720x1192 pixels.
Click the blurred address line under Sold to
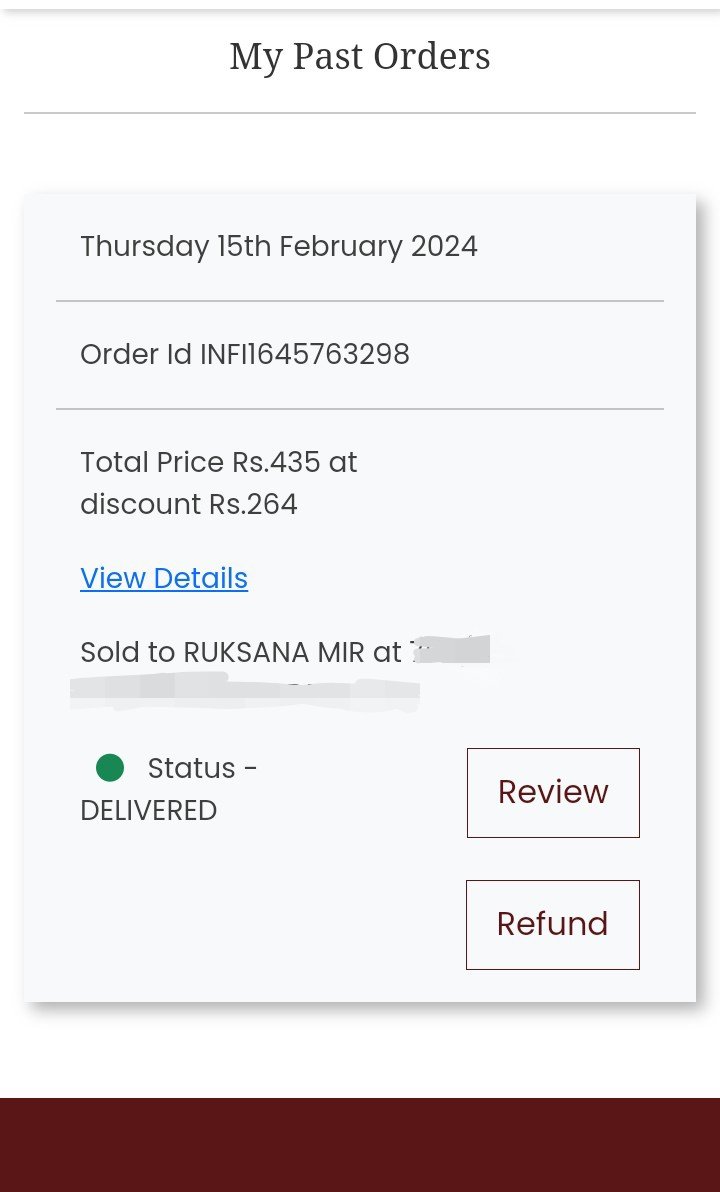(245, 690)
